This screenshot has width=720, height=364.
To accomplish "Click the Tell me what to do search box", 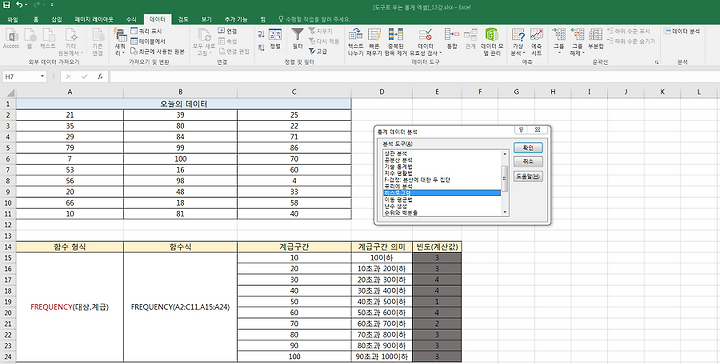I will pos(314,19).
